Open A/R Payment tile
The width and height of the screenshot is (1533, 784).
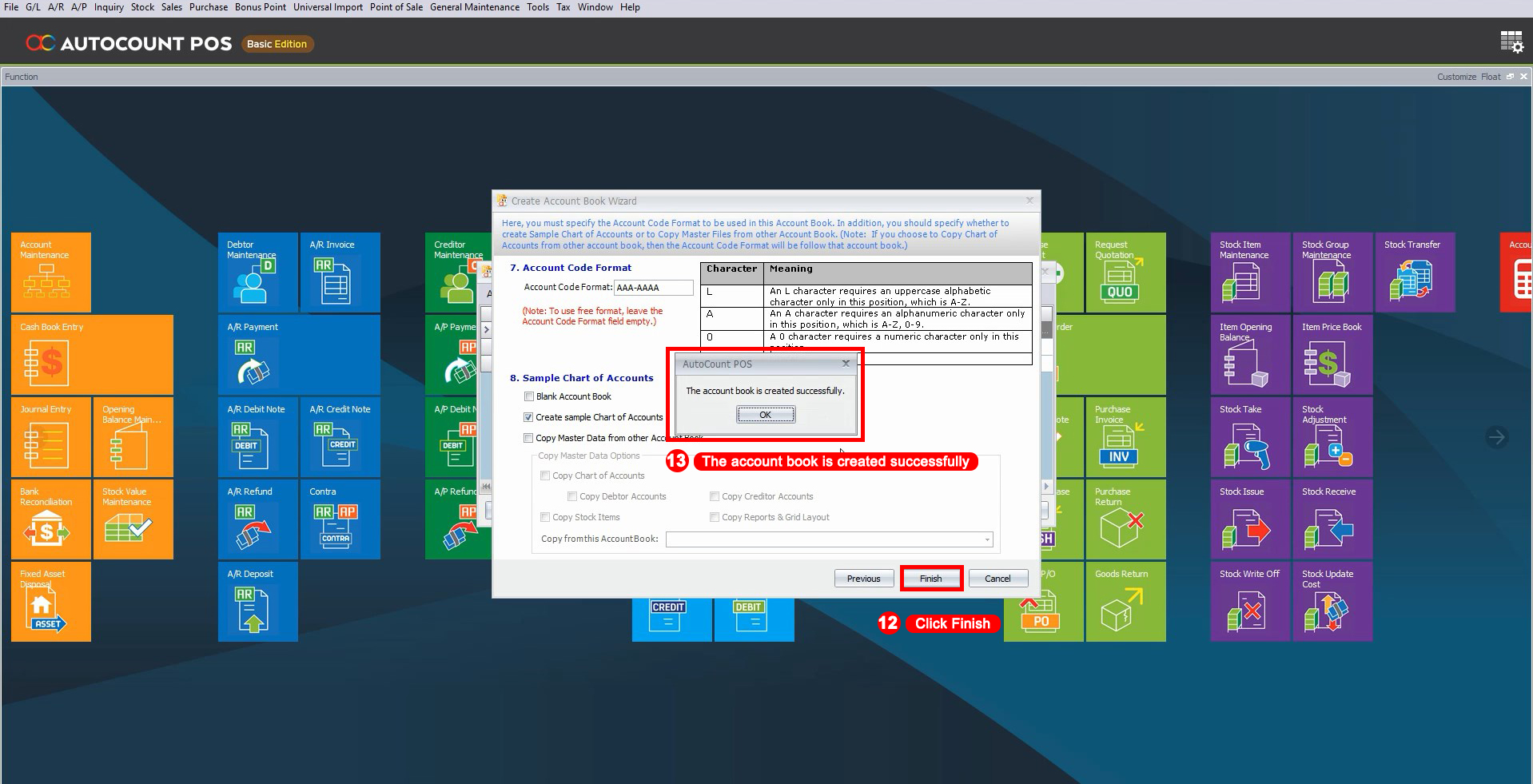point(299,355)
